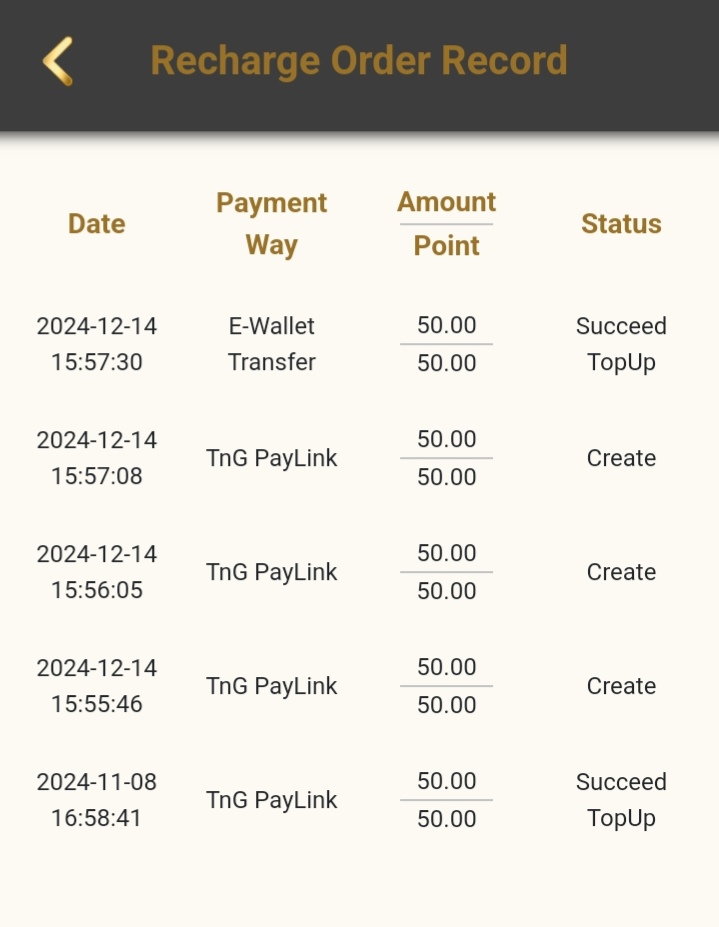This screenshot has height=927, width=719.
Task: Select the Payment Way column header
Action: click(x=271, y=224)
